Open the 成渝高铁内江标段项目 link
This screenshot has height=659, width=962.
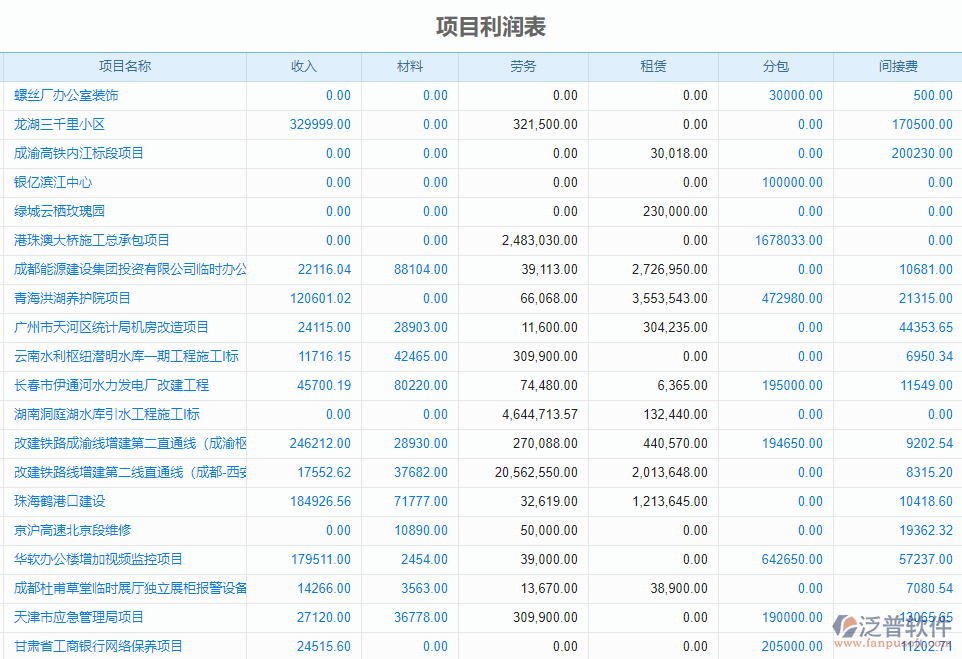pyautogui.click(x=78, y=153)
